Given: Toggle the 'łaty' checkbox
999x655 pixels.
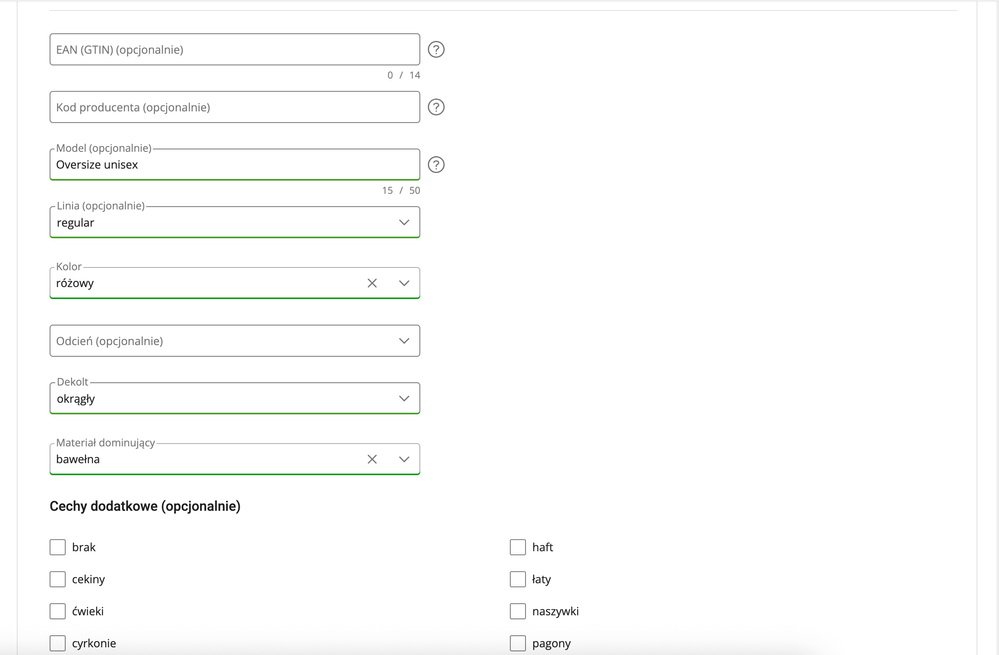Looking at the screenshot, I should pos(518,579).
